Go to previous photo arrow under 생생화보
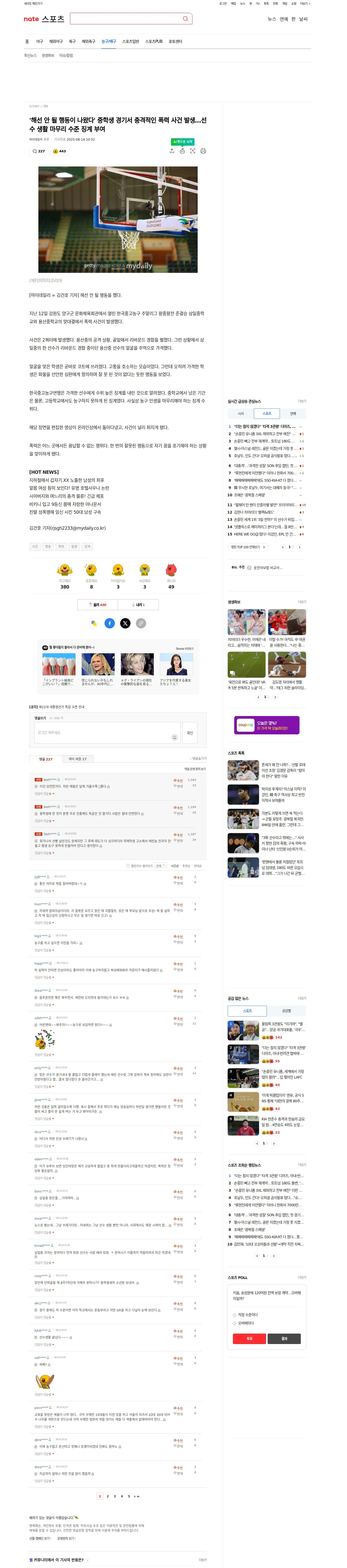Image resolution: width=347 pixels, height=1568 pixels. point(258,697)
